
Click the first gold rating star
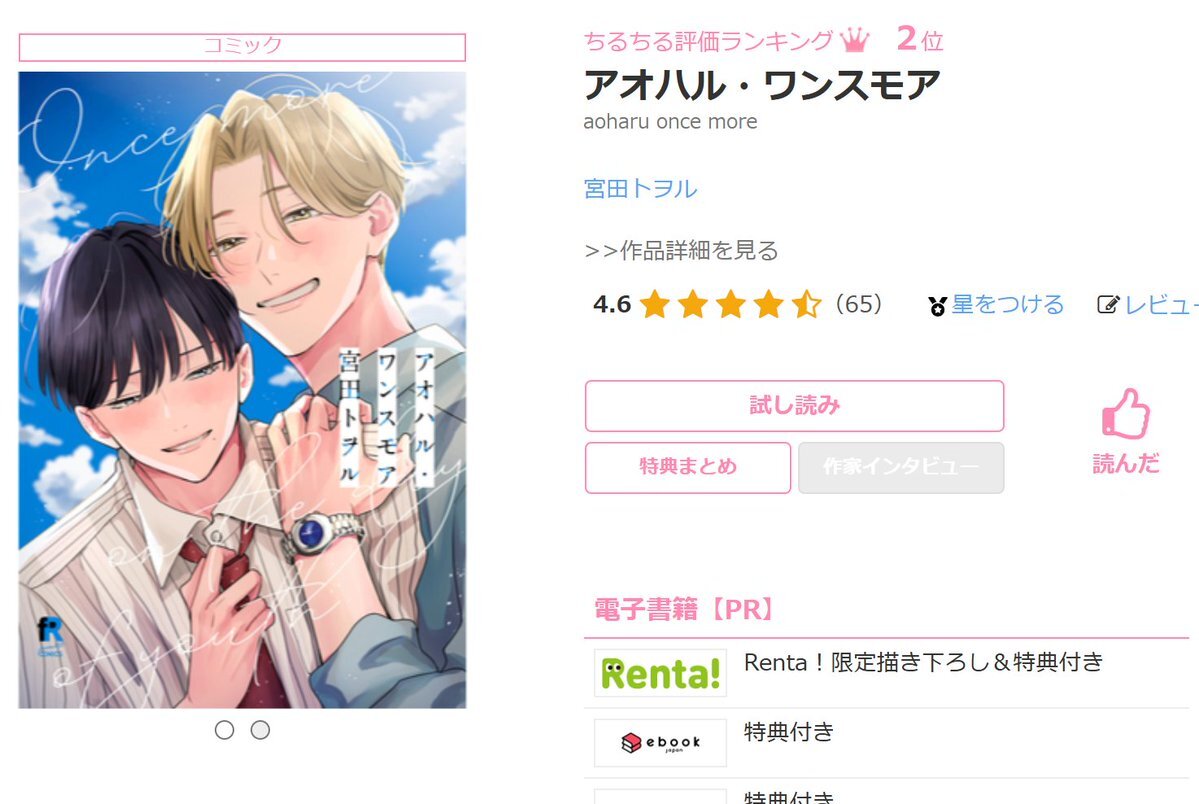coord(655,304)
